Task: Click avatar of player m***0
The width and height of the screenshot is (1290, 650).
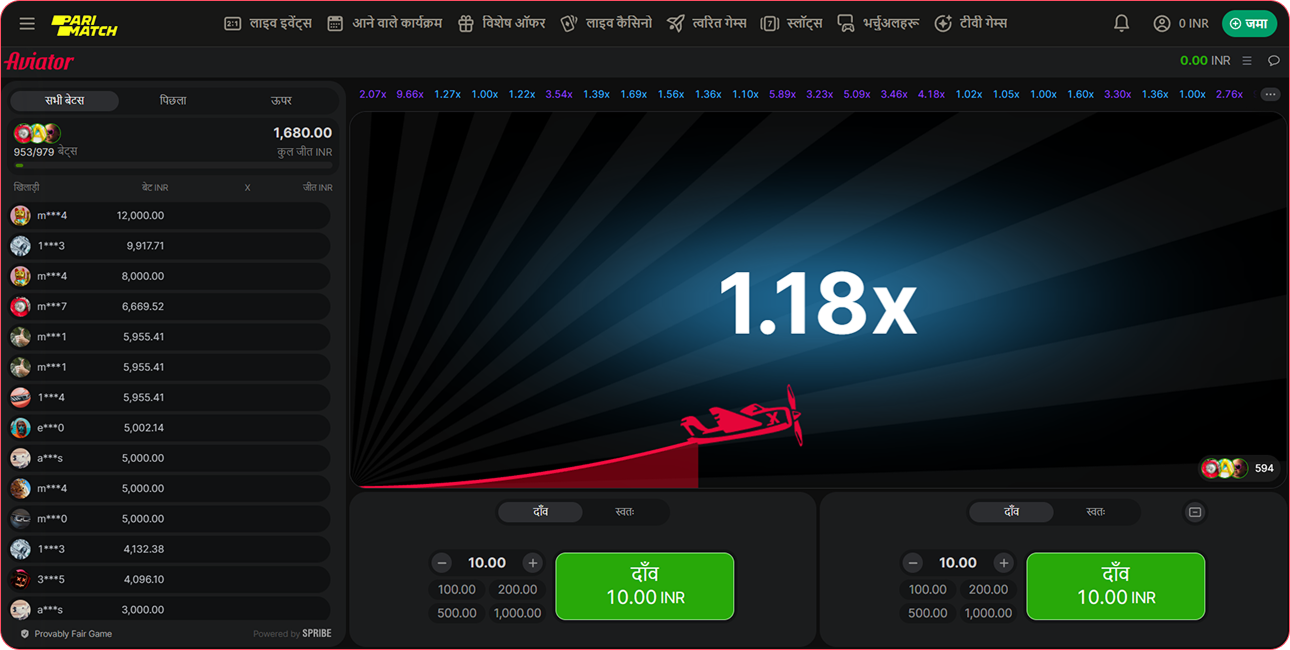Action: (x=20, y=519)
